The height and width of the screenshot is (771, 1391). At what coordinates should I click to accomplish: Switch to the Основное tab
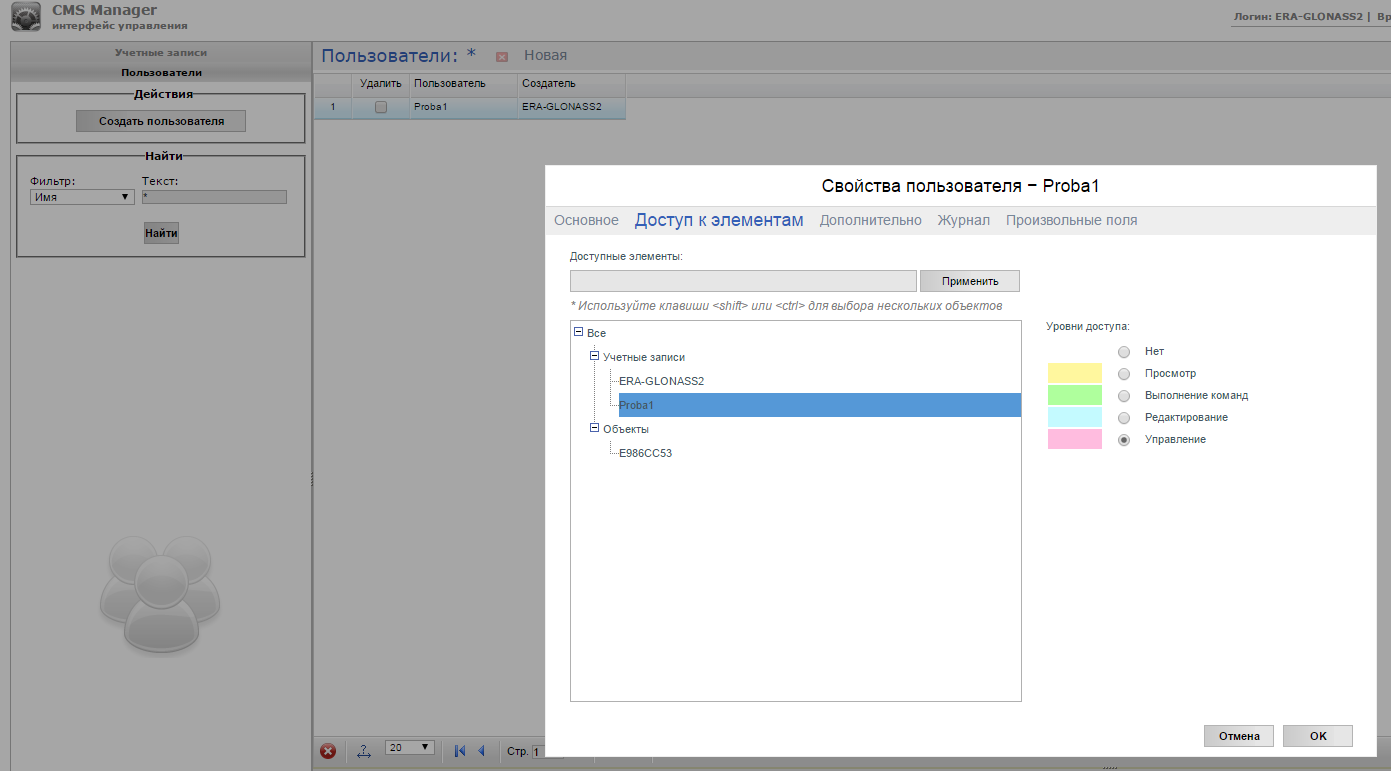(x=586, y=220)
